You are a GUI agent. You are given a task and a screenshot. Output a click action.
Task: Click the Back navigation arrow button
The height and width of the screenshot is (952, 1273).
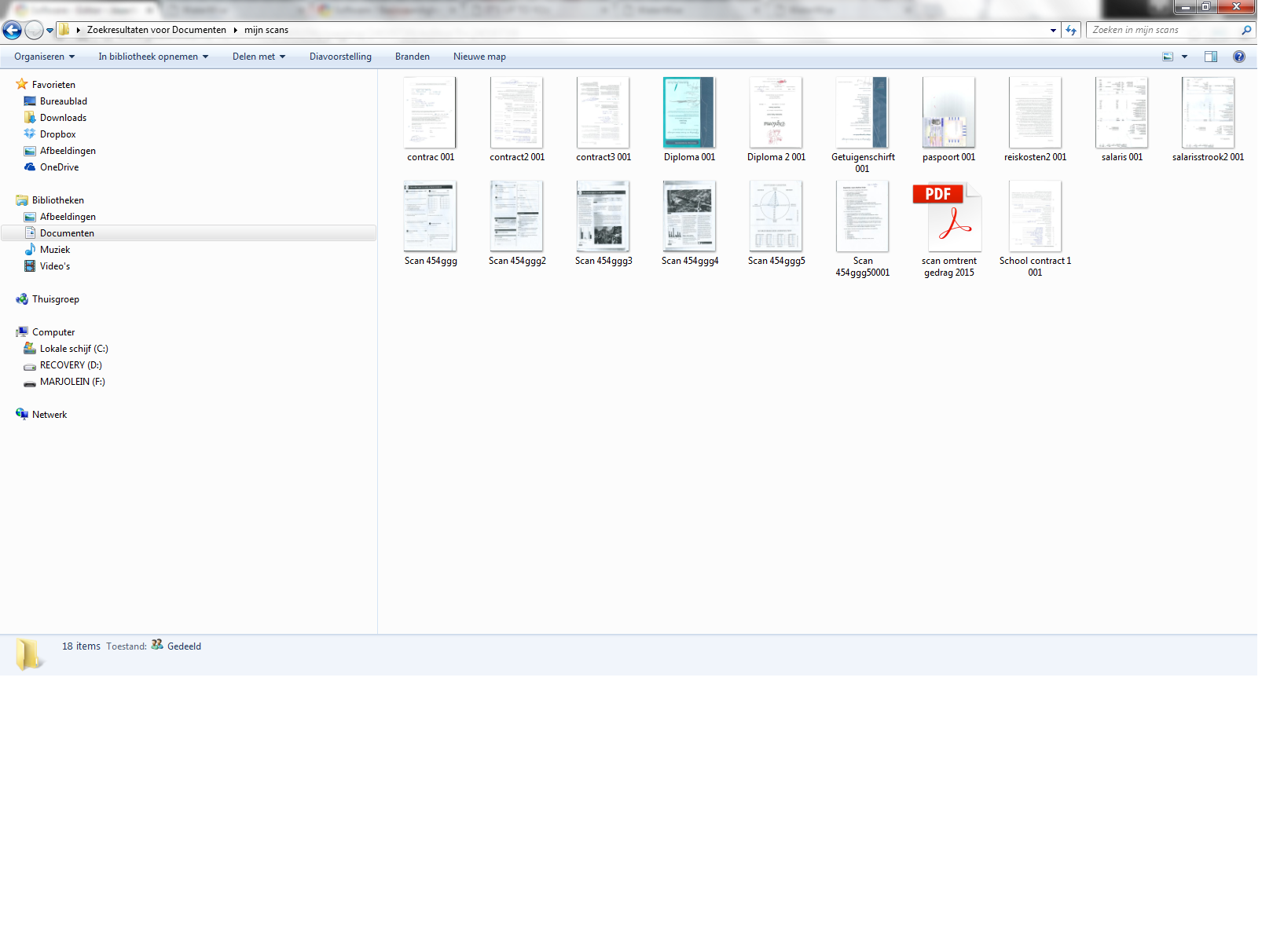[x=12, y=31]
